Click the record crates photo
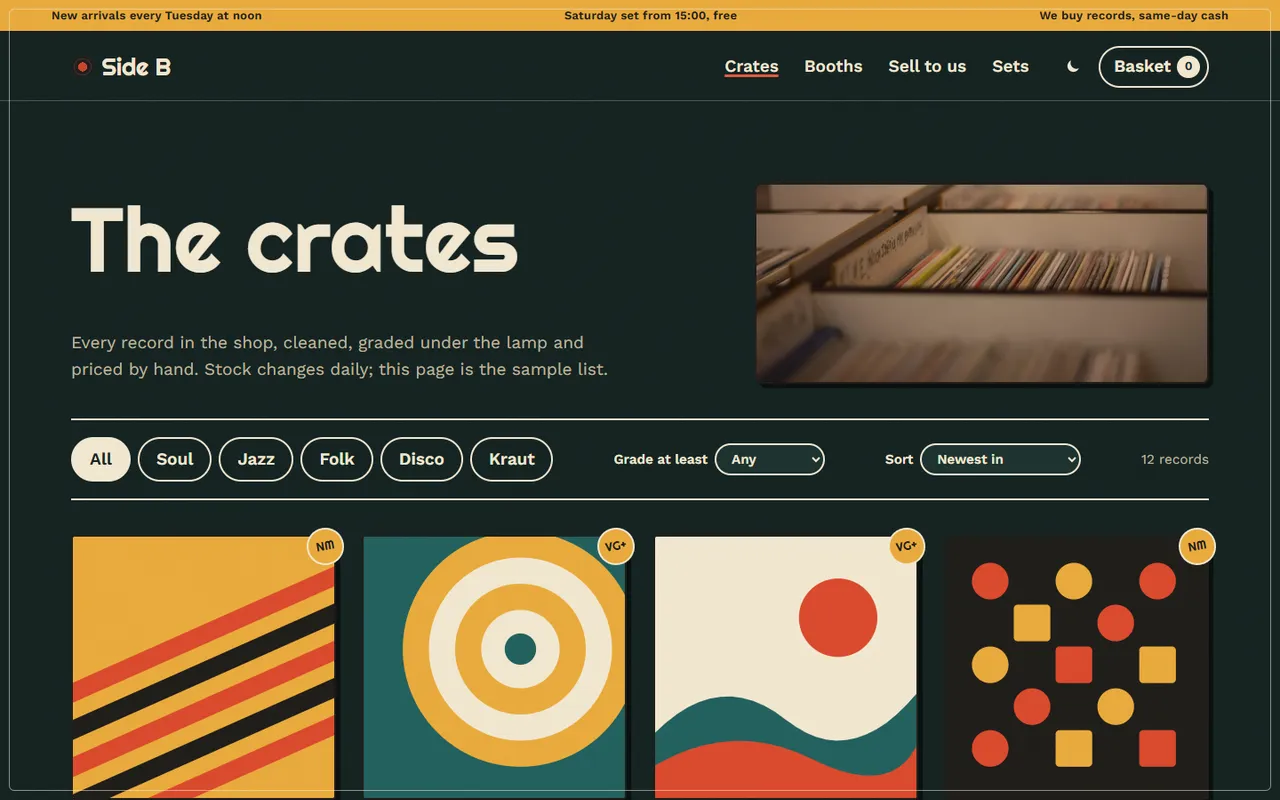This screenshot has height=800, width=1280. point(982,283)
